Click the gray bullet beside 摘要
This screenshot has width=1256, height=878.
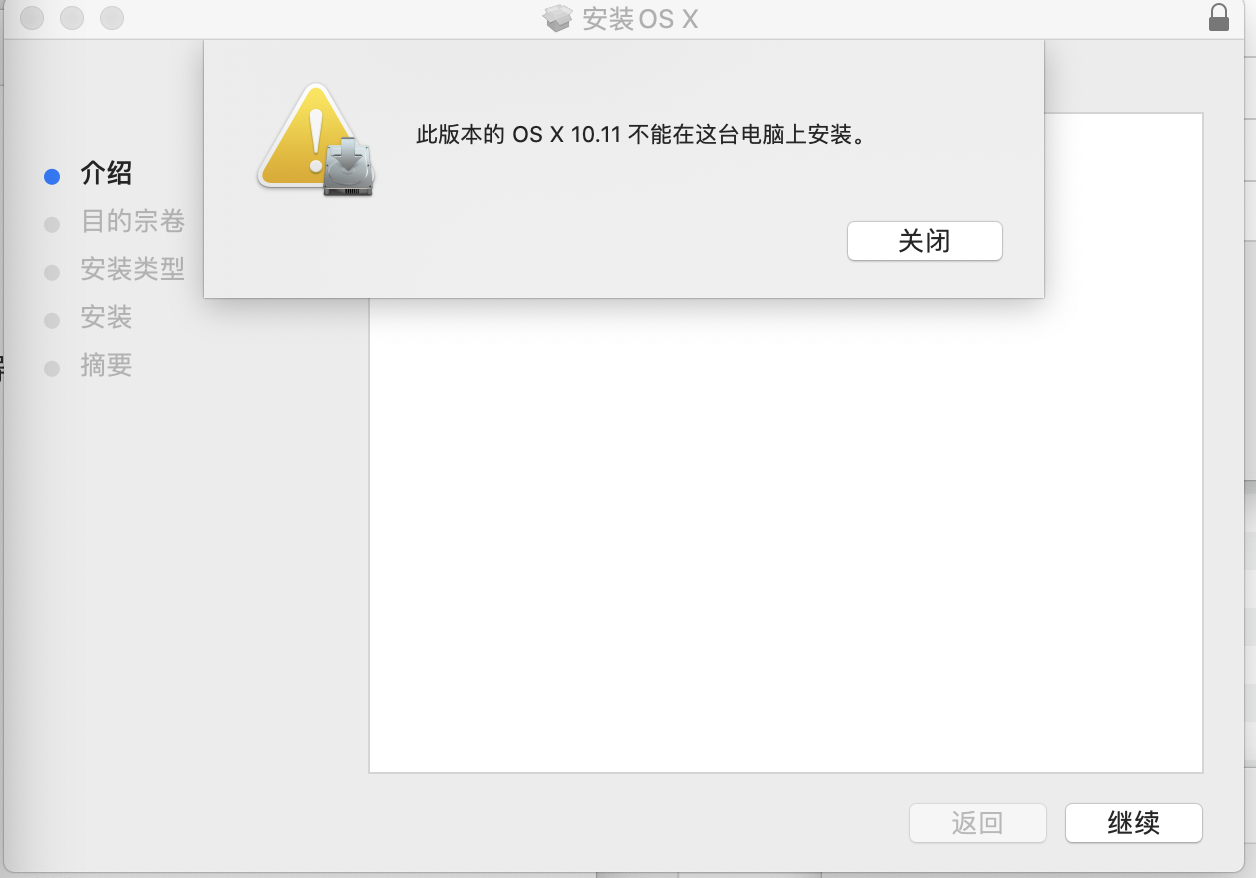[52, 369]
